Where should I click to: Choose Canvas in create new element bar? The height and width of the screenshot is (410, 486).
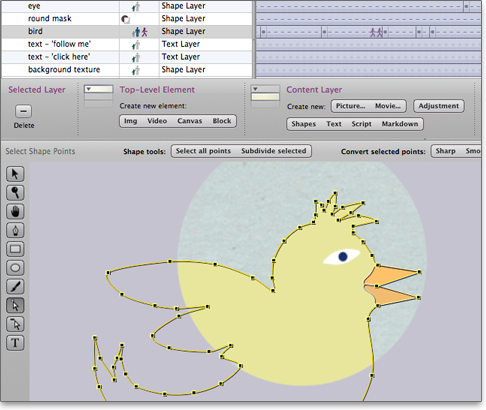(189, 121)
